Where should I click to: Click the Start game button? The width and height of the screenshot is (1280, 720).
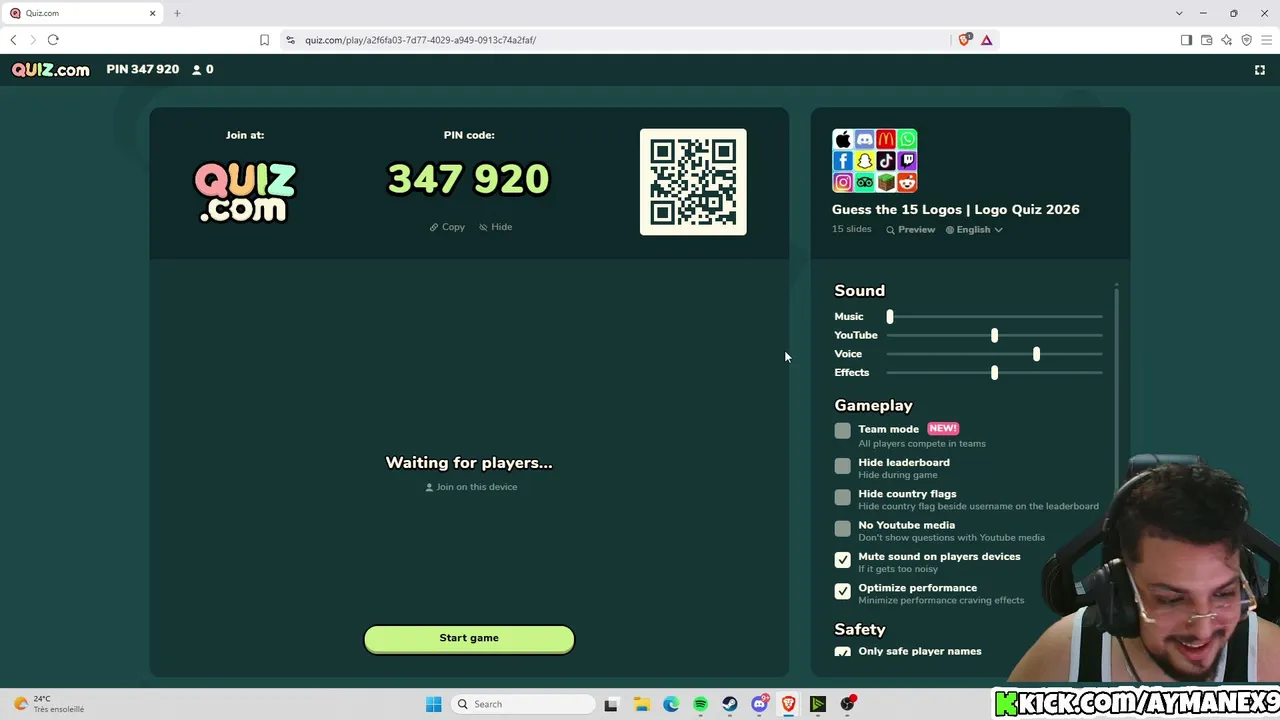[x=469, y=638]
